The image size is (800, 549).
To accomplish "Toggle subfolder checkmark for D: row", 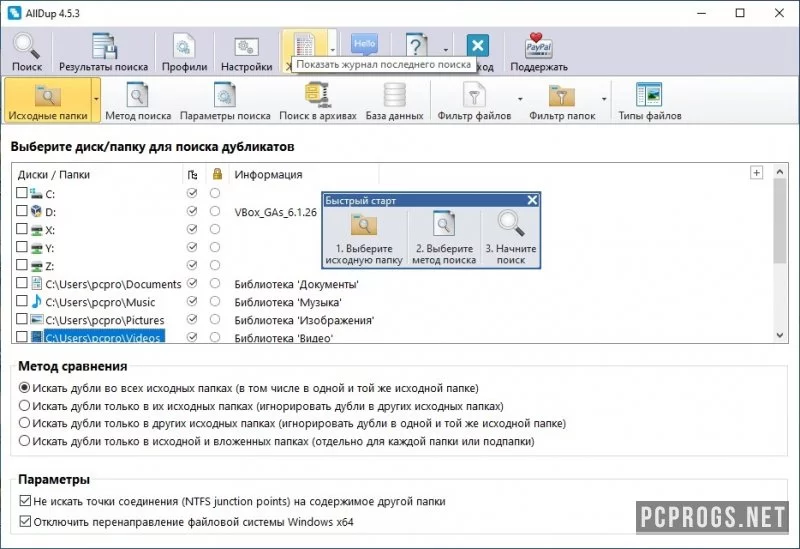I will pyautogui.click(x=192, y=211).
